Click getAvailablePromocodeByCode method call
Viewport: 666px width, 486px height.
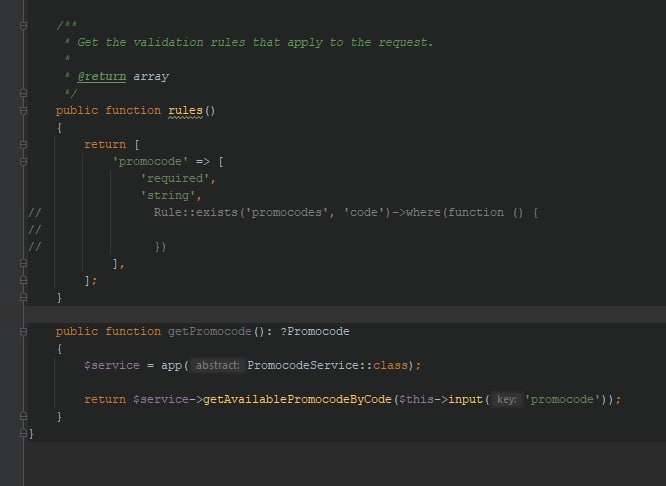coord(297,400)
